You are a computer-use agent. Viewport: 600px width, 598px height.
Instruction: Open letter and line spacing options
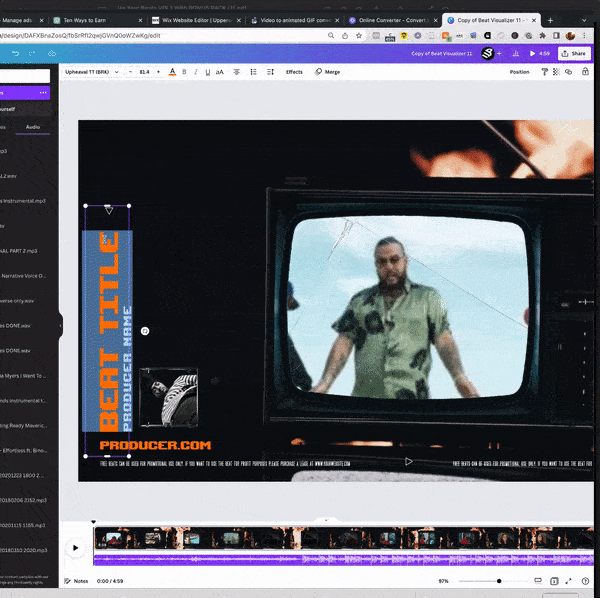pos(271,72)
